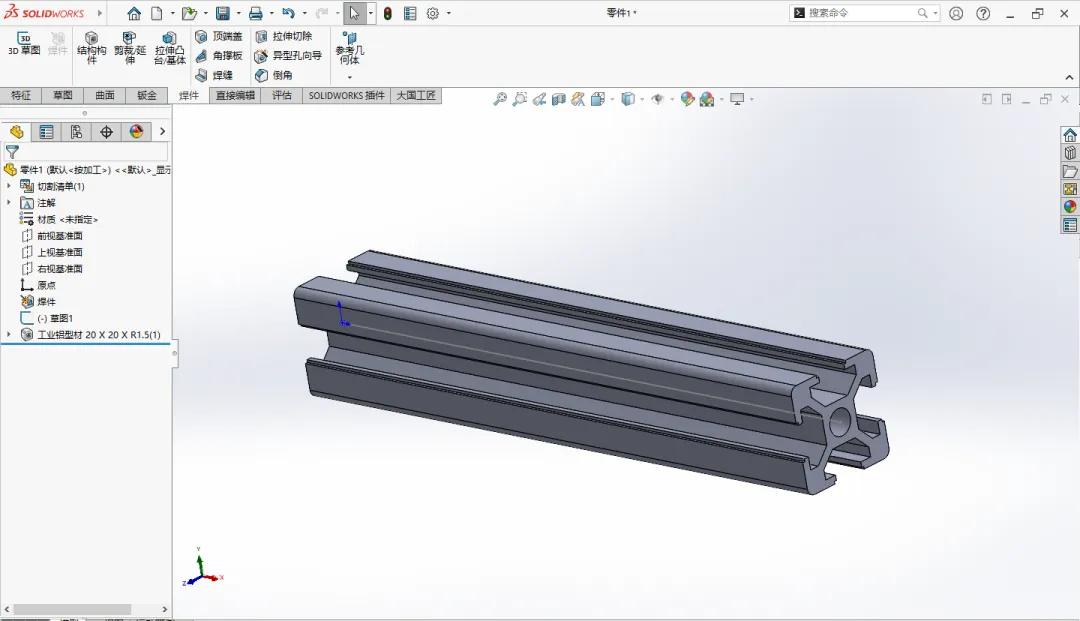
Task: Open the Options gear icon
Action: [x=433, y=13]
